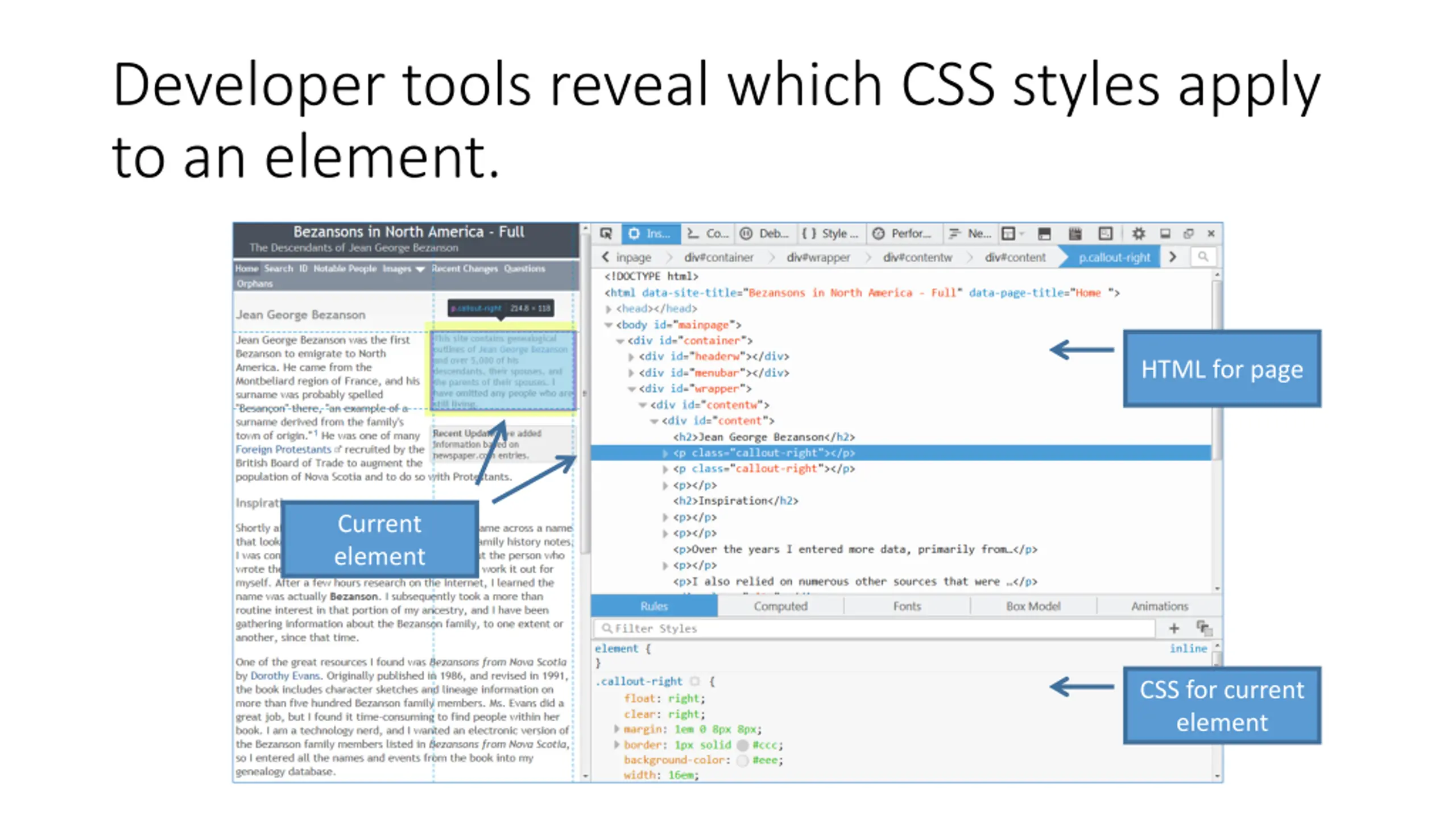This screenshot has width=1456, height=819.
Task: Open the frame selection dropdown
Action: (x=1012, y=233)
